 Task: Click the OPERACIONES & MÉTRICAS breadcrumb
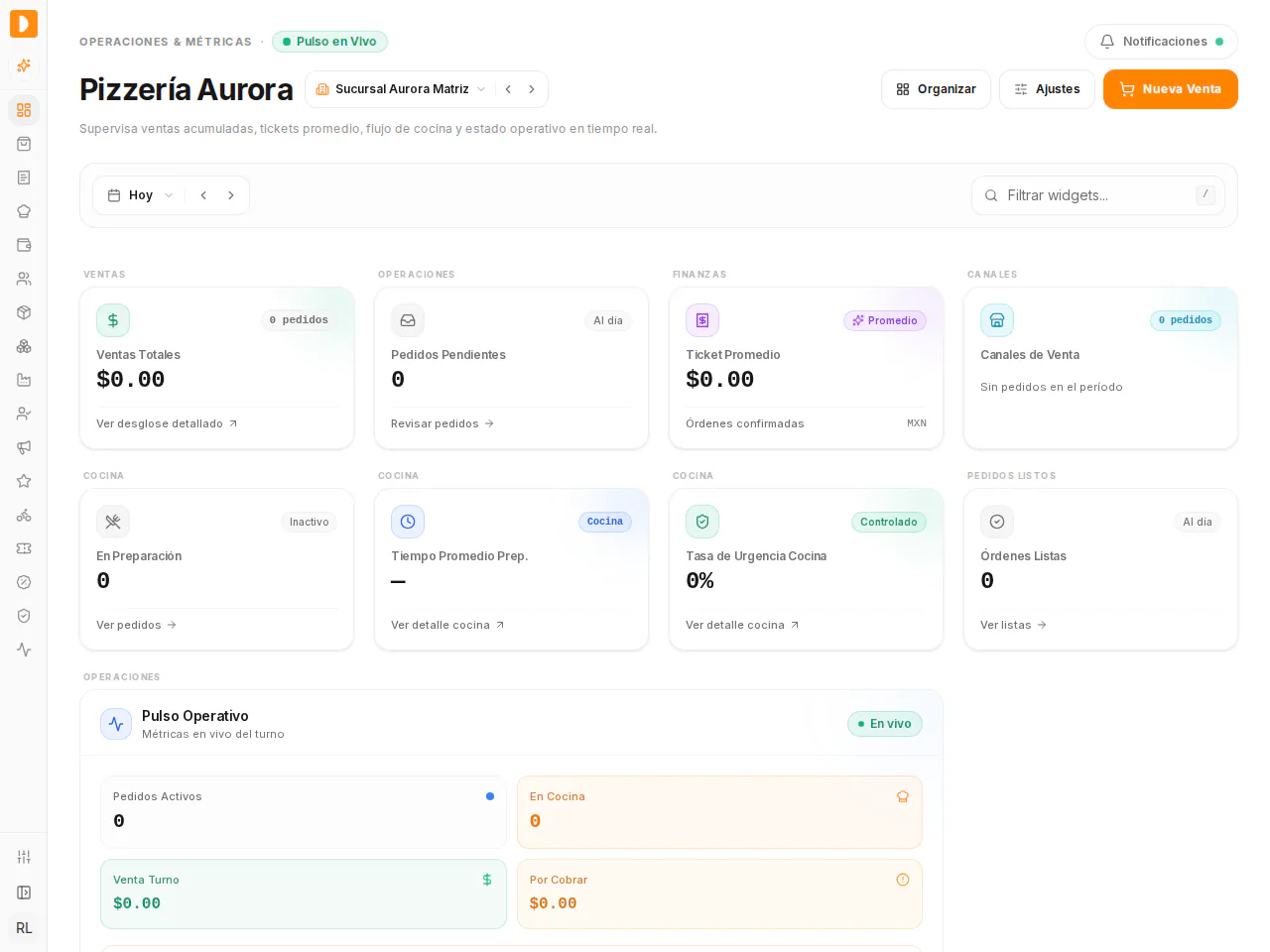pos(166,42)
